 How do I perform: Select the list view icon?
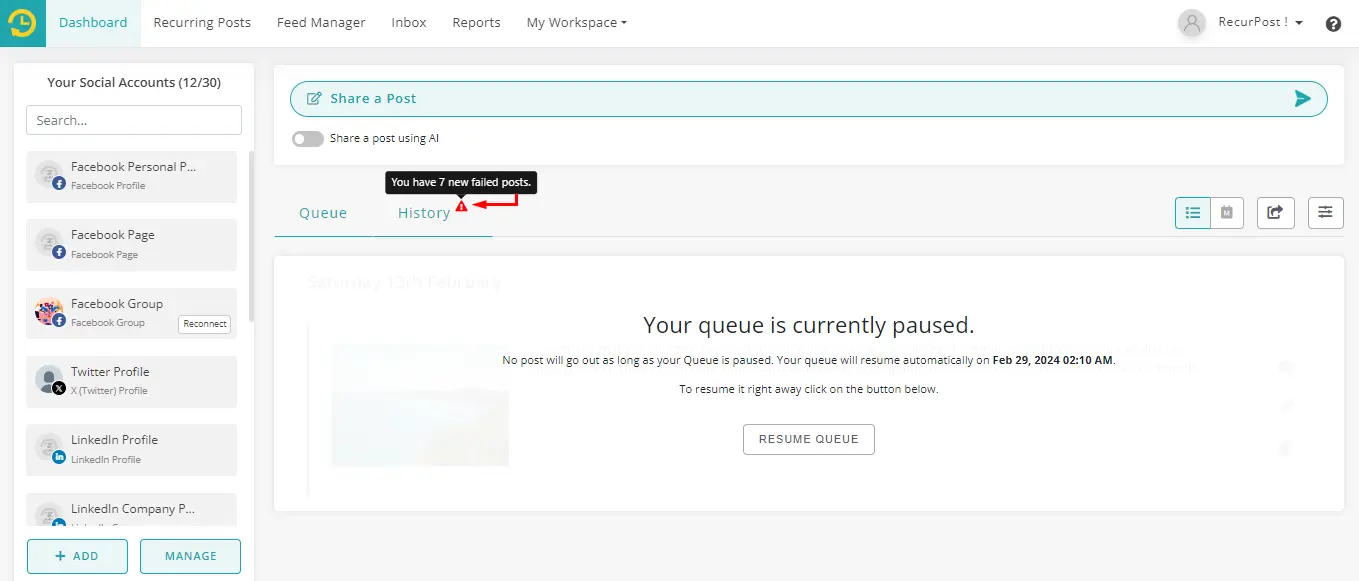pyautogui.click(x=1192, y=212)
